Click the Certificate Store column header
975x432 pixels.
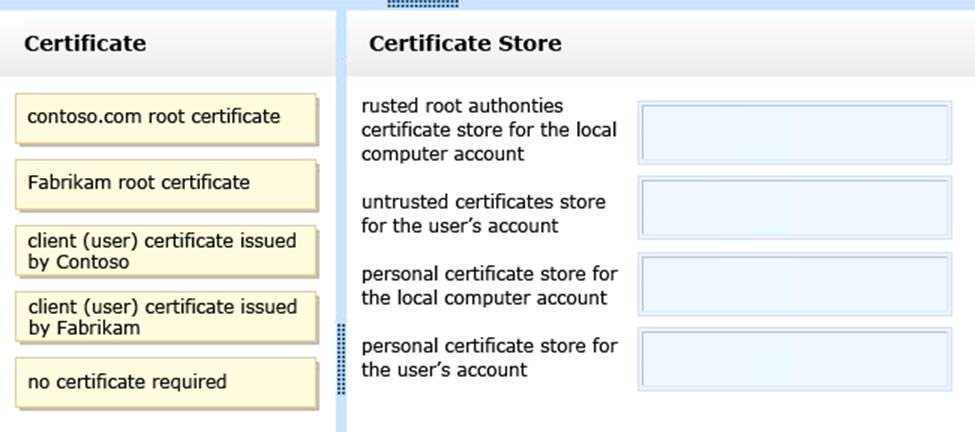coord(465,44)
